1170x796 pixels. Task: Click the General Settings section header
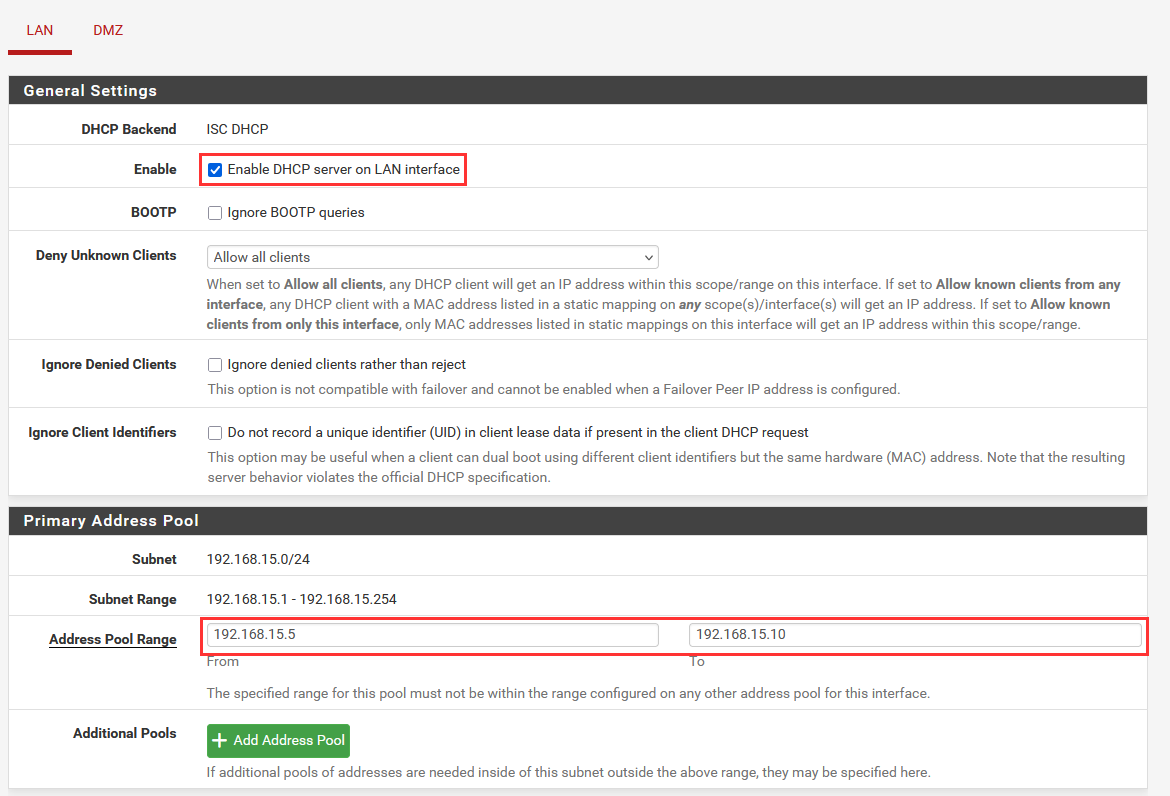coord(90,90)
